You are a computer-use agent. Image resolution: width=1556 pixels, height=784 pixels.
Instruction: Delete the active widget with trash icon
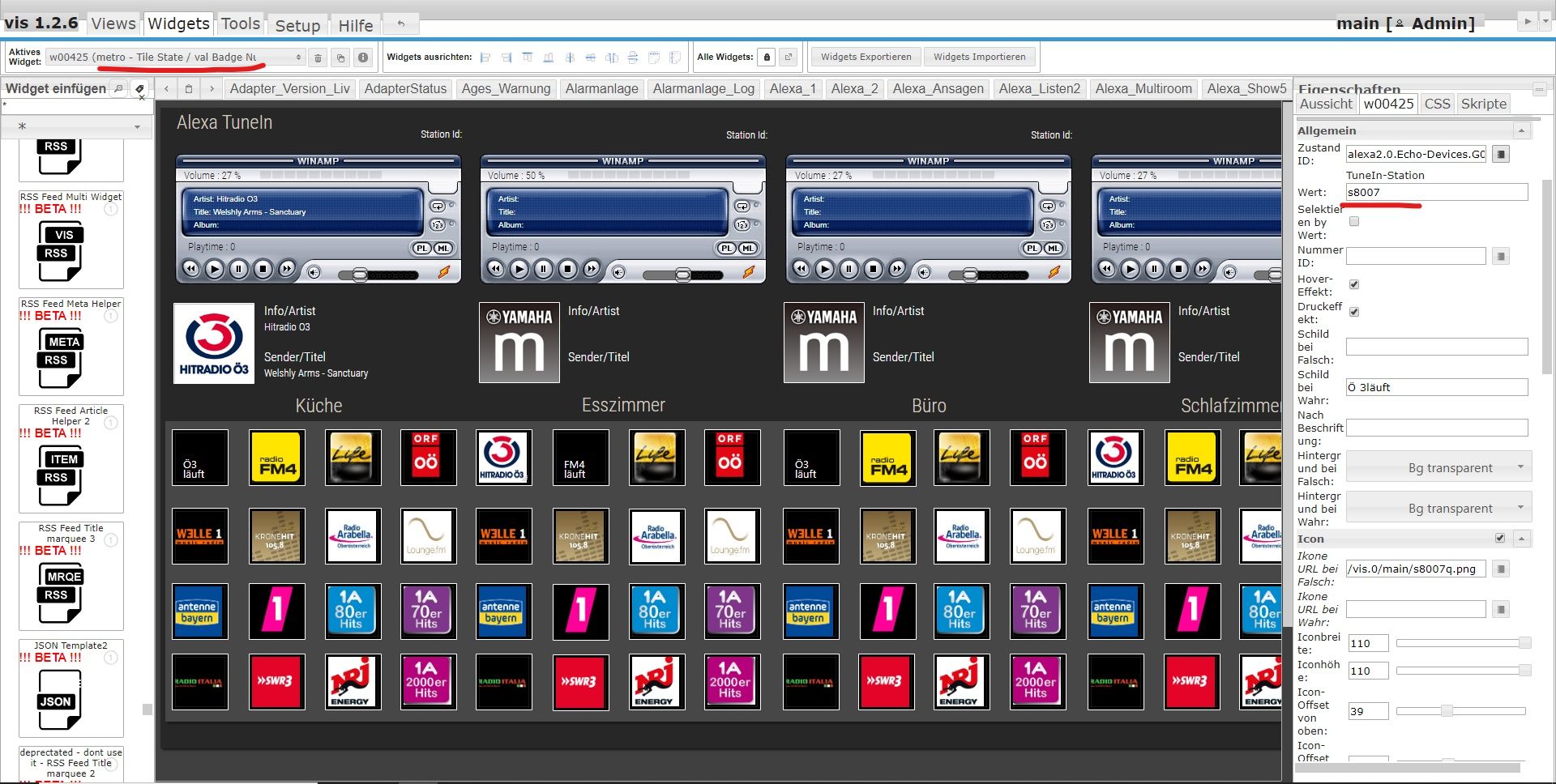coord(318,58)
